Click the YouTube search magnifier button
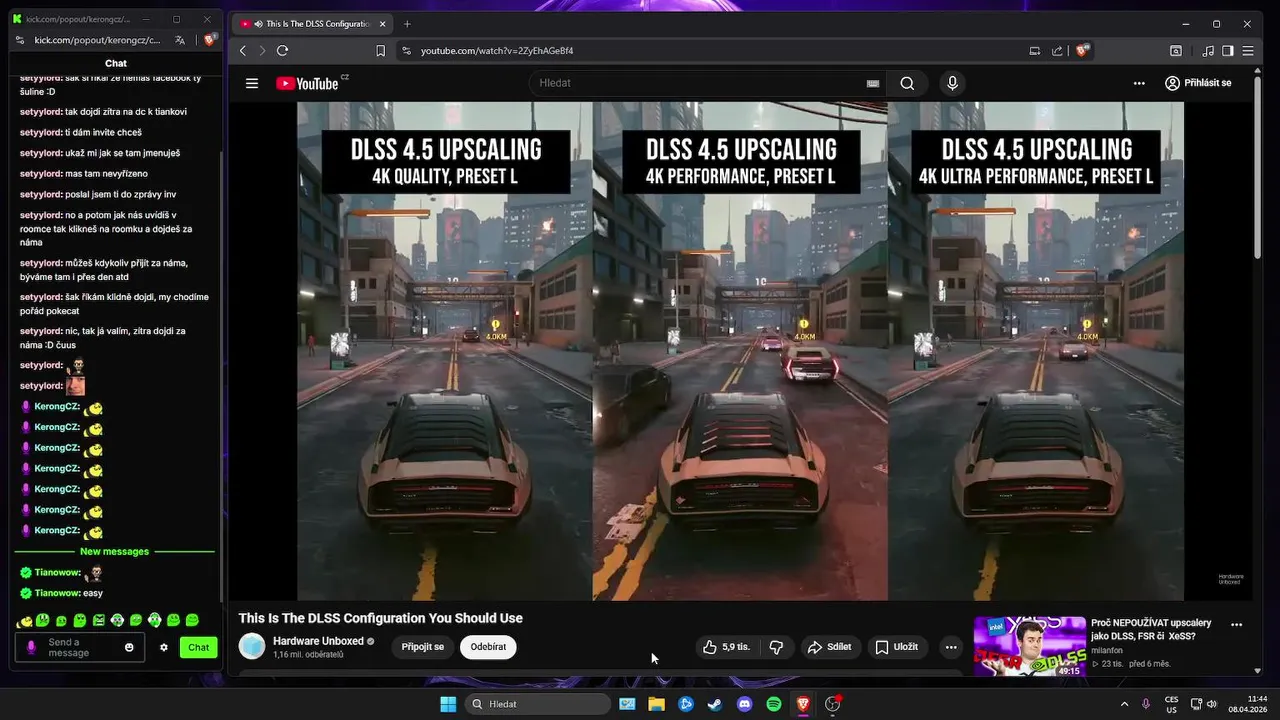 [x=907, y=83]
